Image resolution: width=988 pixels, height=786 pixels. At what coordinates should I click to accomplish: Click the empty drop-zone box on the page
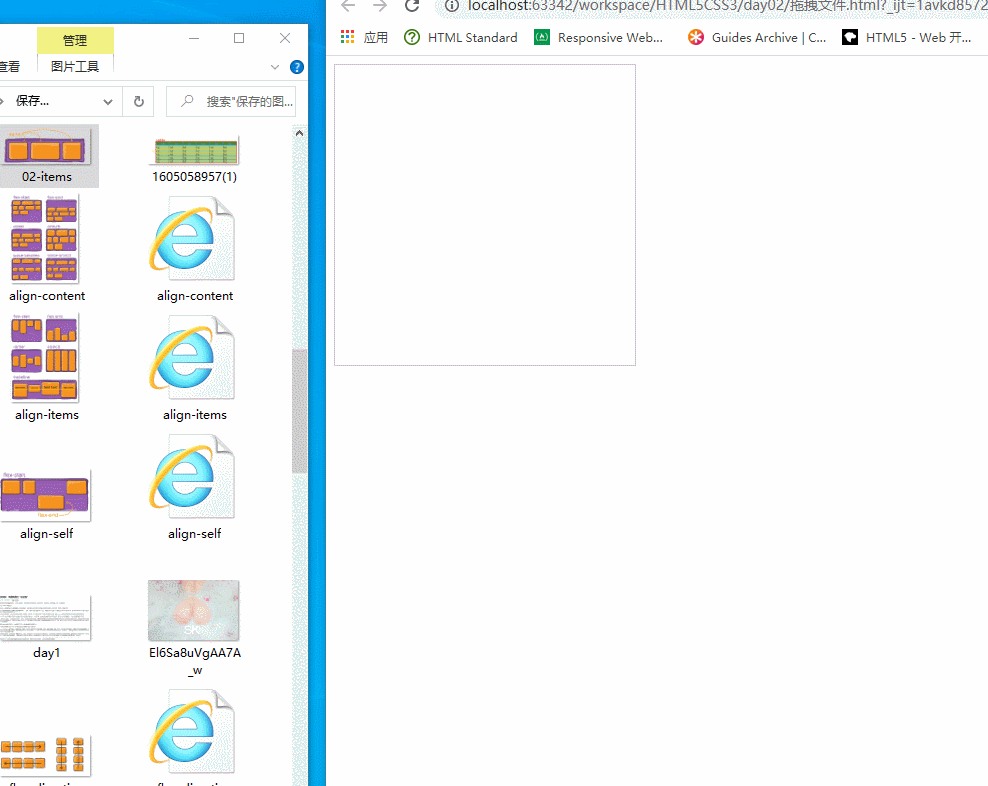tap(485, 215)
